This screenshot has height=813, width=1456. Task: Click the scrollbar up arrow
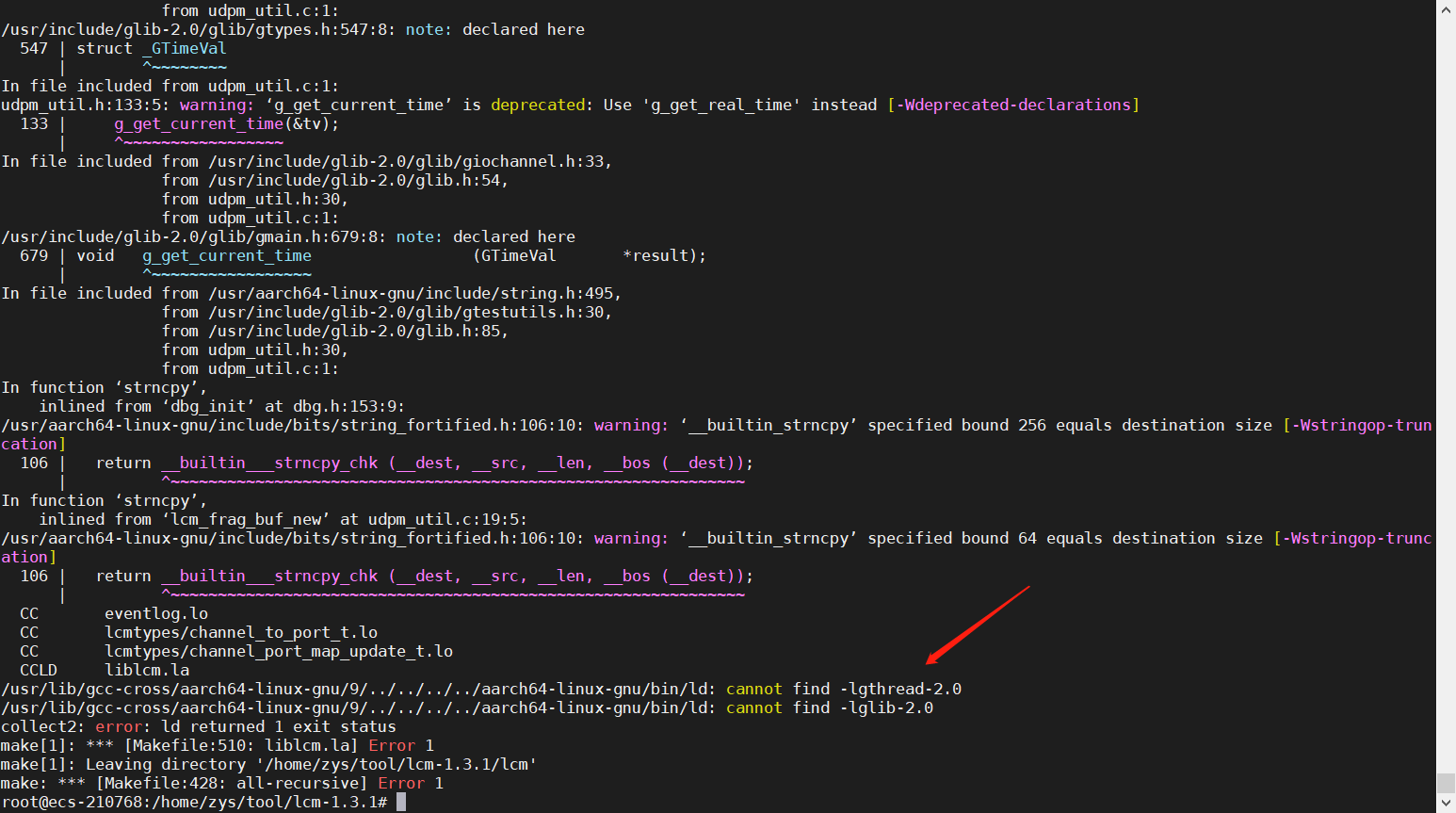coord(1446,9)
